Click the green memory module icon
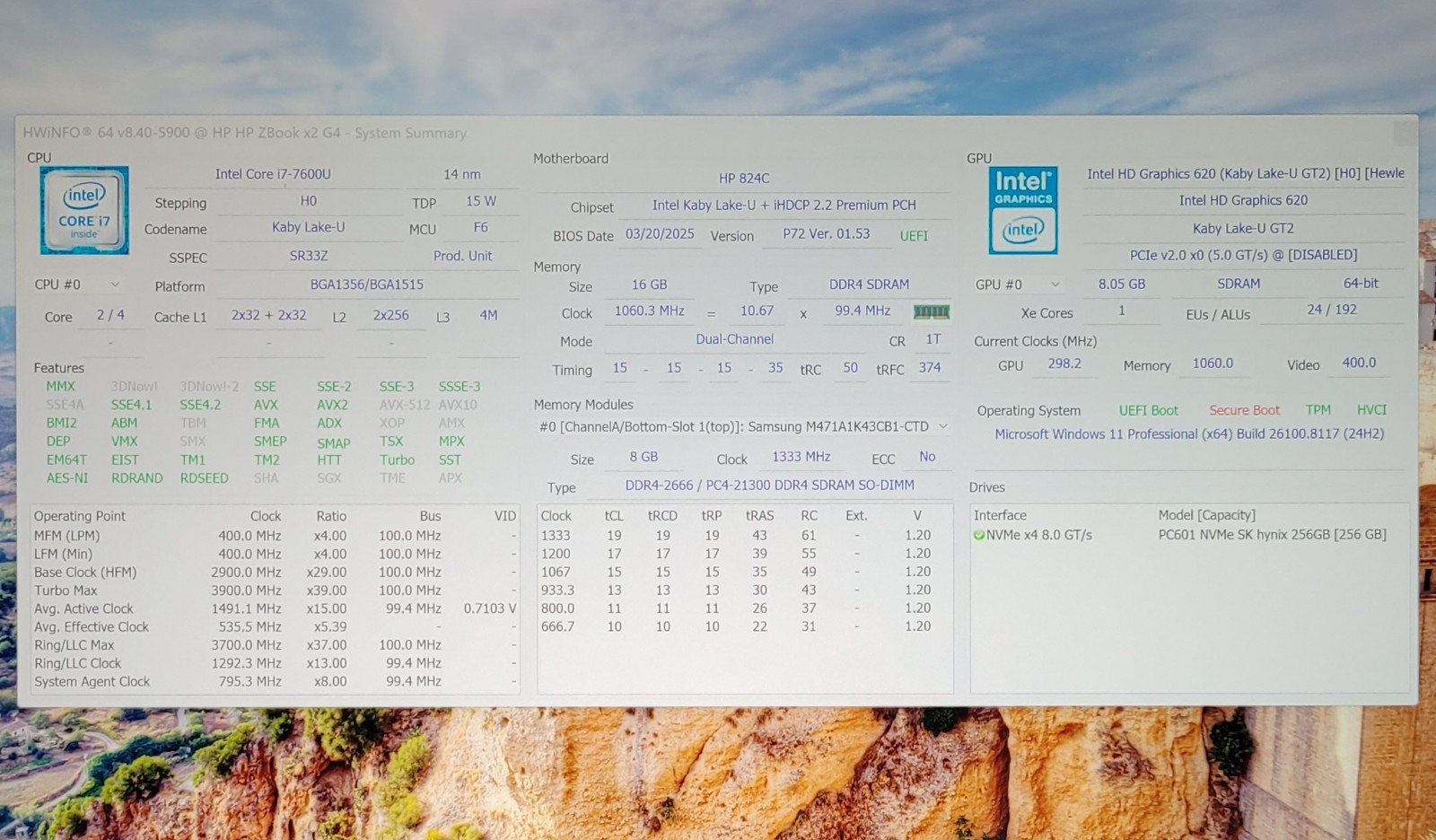1436x840 pixels. (931, 311)
